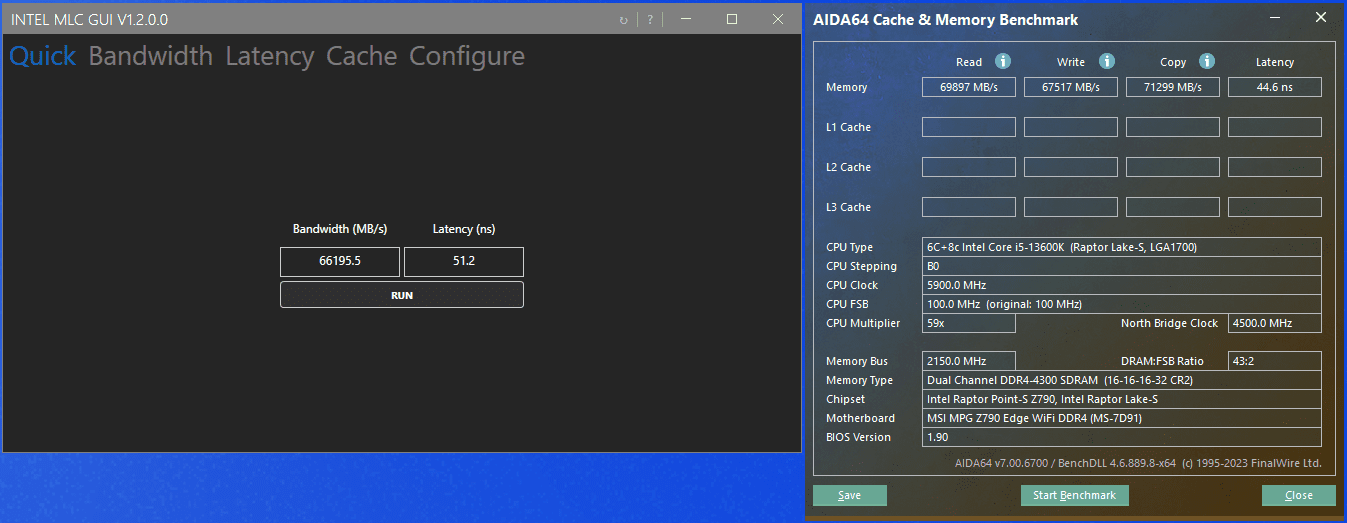The height and width of the screenshot is (523, 1347).
Task: Click Memory Write value 67517 MB/s
Action: [1071, 87]
